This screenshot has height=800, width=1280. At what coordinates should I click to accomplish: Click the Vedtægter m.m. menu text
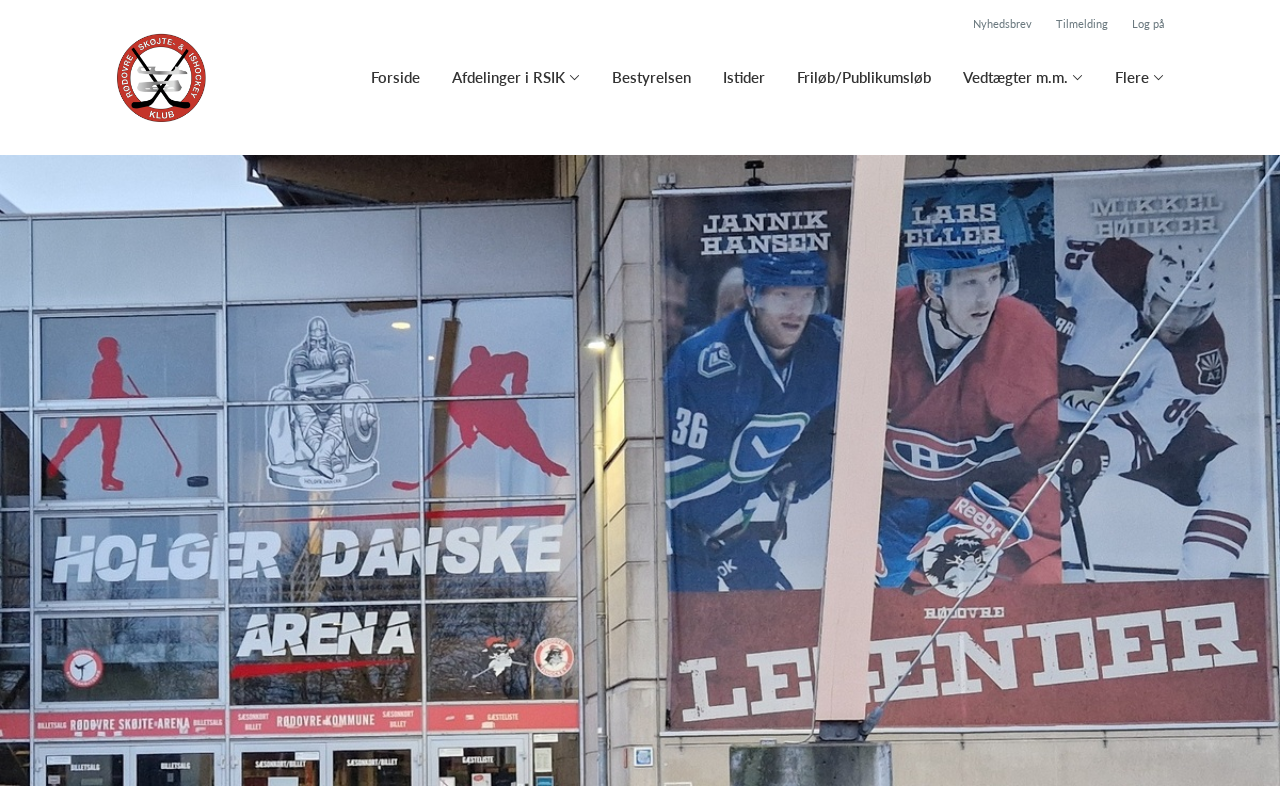coord(1015,77)
